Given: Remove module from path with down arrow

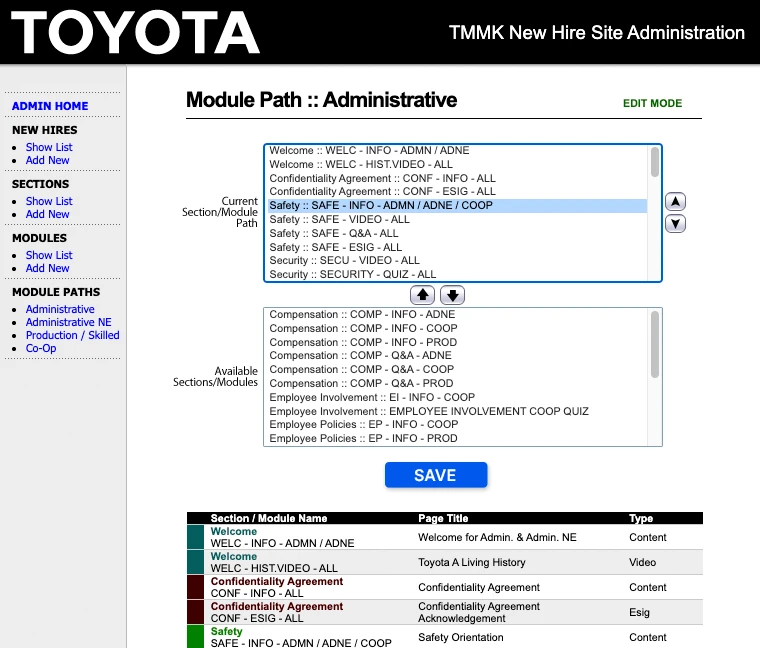Looking at the screenshot, I should [x=452, y=295].
